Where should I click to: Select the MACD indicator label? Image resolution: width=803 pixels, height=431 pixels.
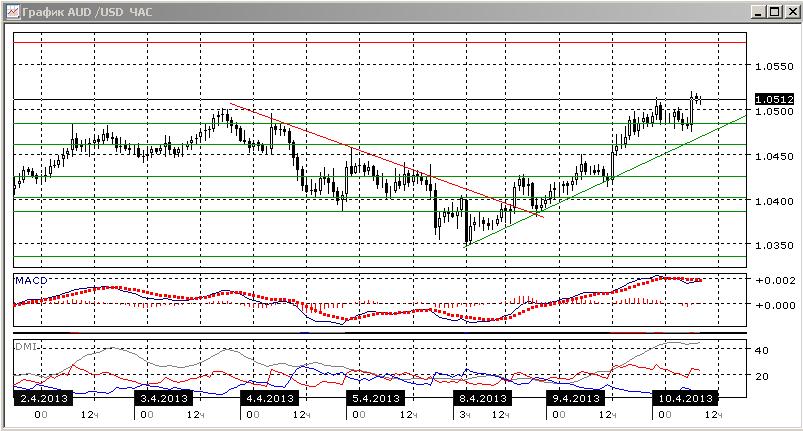[x=31, y=281]
